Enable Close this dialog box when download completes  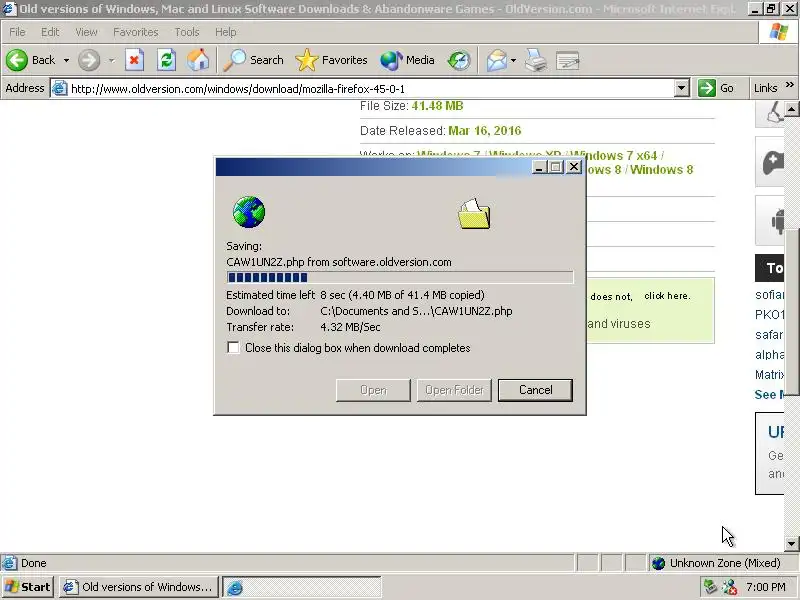coord(233,347)
